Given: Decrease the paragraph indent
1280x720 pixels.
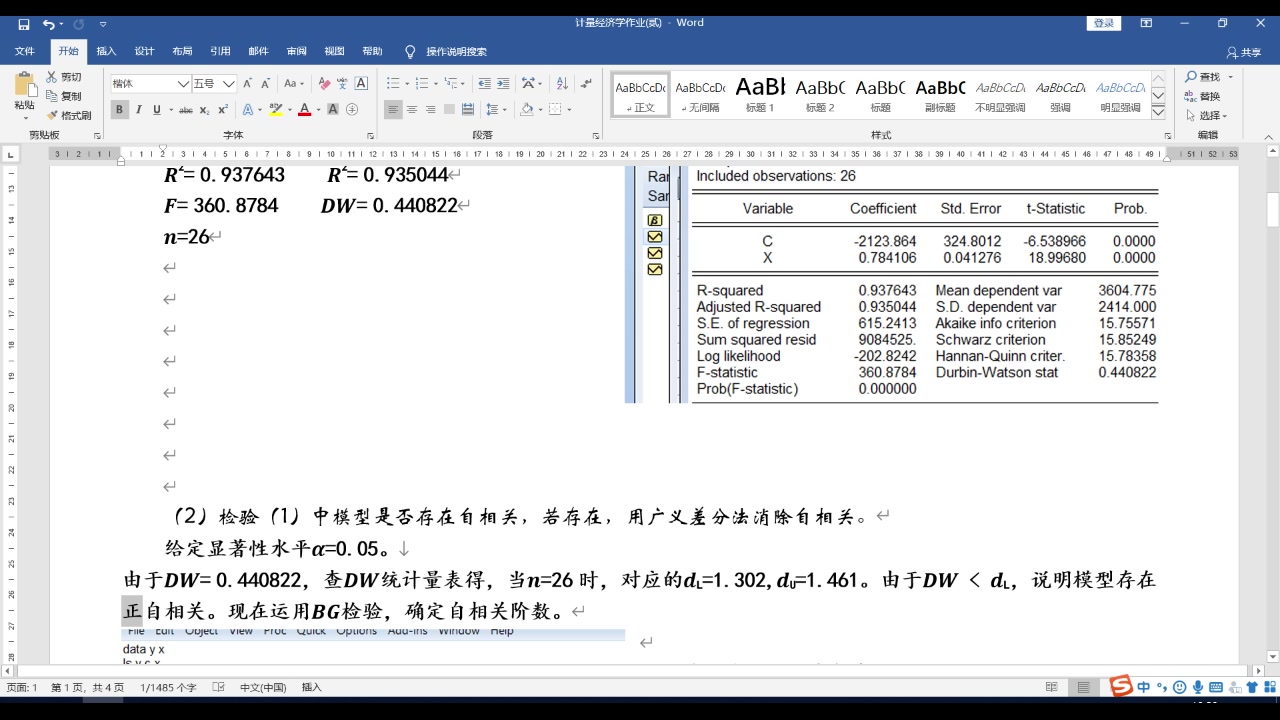Looking at the screenshot, I should 484,84.
